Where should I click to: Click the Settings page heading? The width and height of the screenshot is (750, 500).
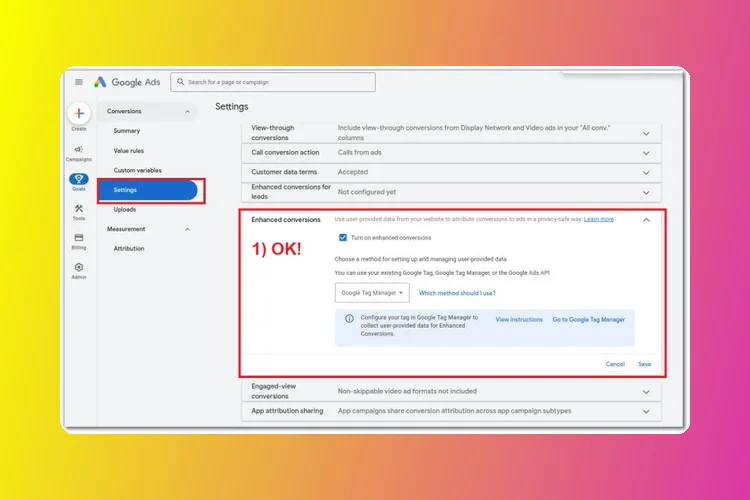click(x=232, y=106)
